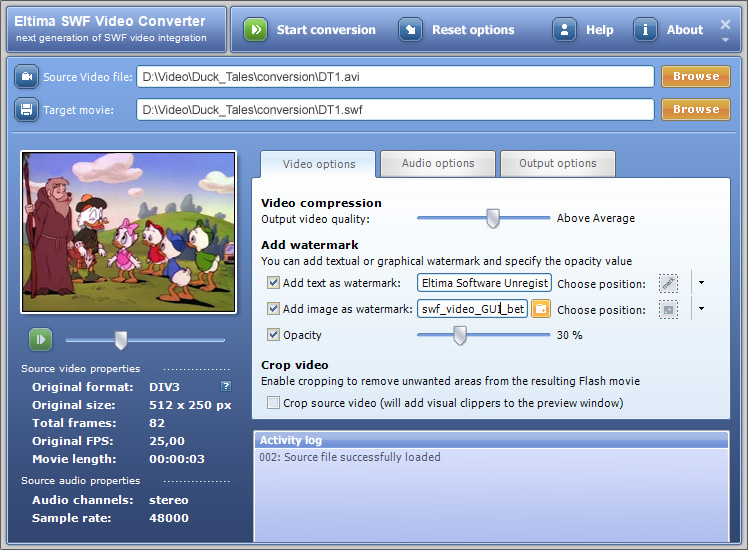Click the preview seek slider handle
748x550 pixels.
121,341
